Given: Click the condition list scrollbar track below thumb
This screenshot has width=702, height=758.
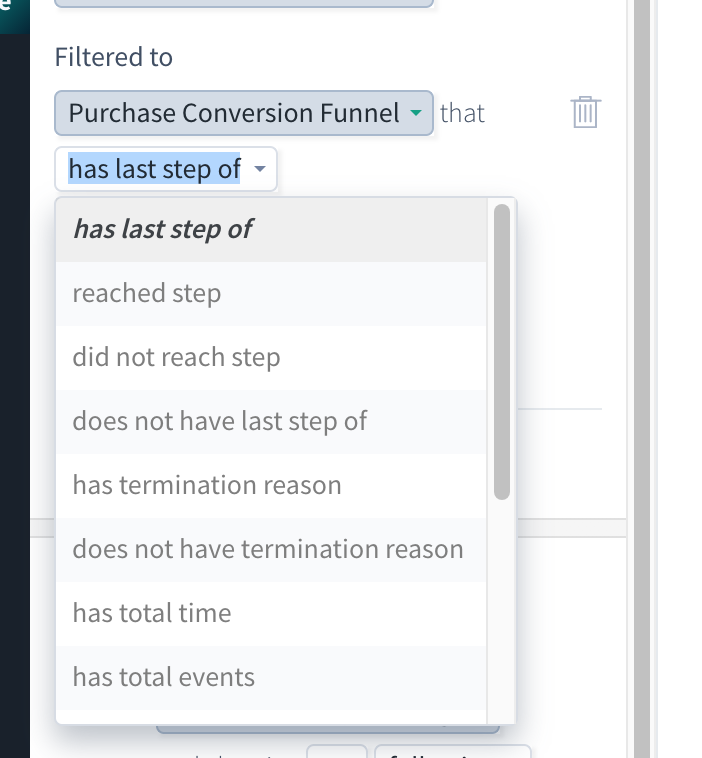Looking at the screenshot, I should (x=502, y=609).
